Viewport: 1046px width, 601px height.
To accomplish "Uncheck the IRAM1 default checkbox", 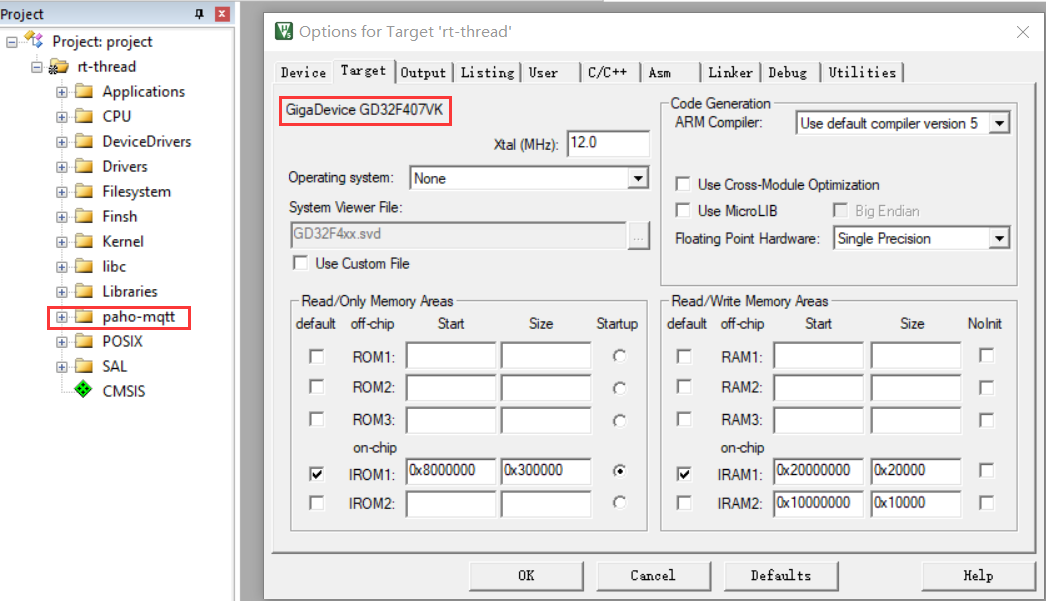I will (x=684, y=474).
